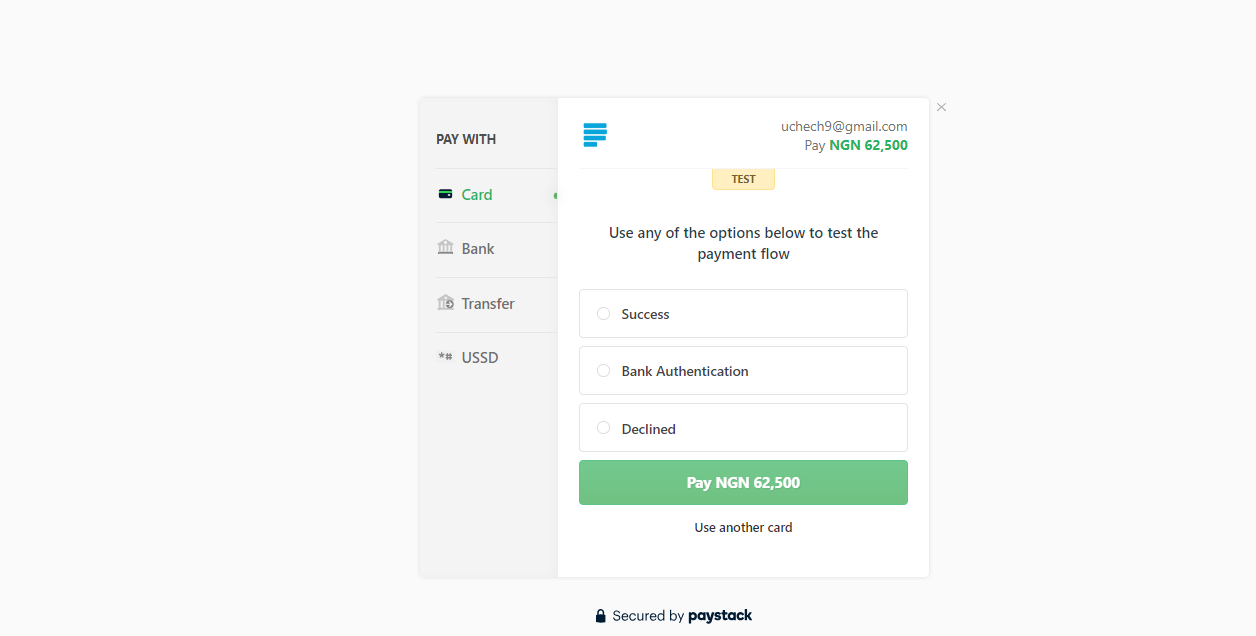Click the bank building icon in sidebar
Screen dimensions: 1256x636
pyautogui.click(x=446, y=247)
